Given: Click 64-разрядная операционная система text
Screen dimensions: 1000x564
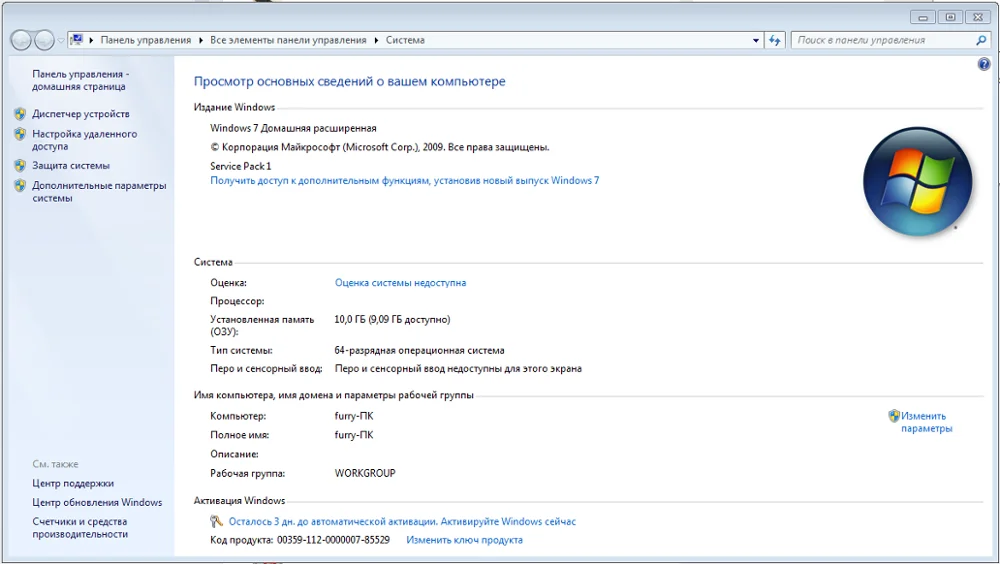Looking at the screenshot, I should coord(419,350).
